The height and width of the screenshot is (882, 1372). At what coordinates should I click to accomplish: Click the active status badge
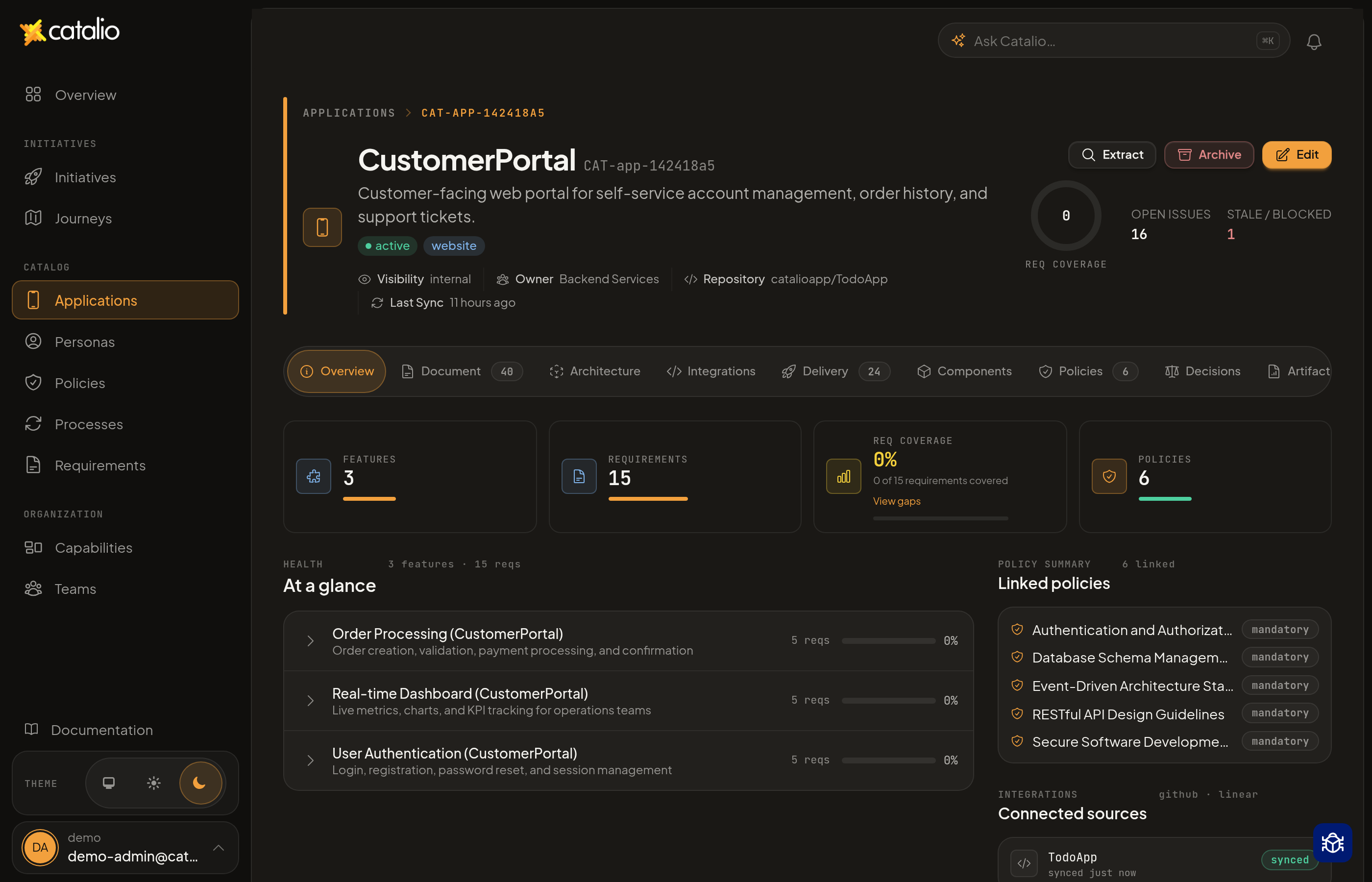[388, 245]
